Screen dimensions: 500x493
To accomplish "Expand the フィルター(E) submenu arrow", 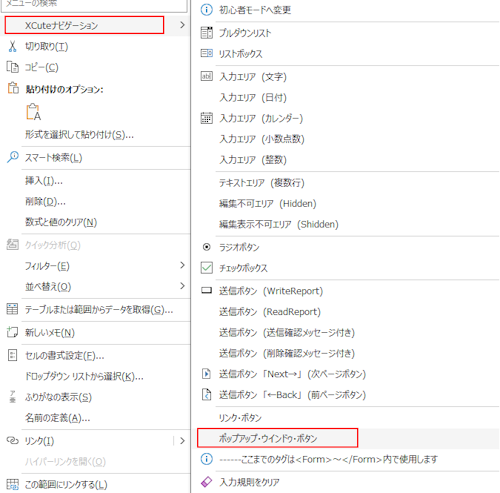I will (x=182, y=265).
